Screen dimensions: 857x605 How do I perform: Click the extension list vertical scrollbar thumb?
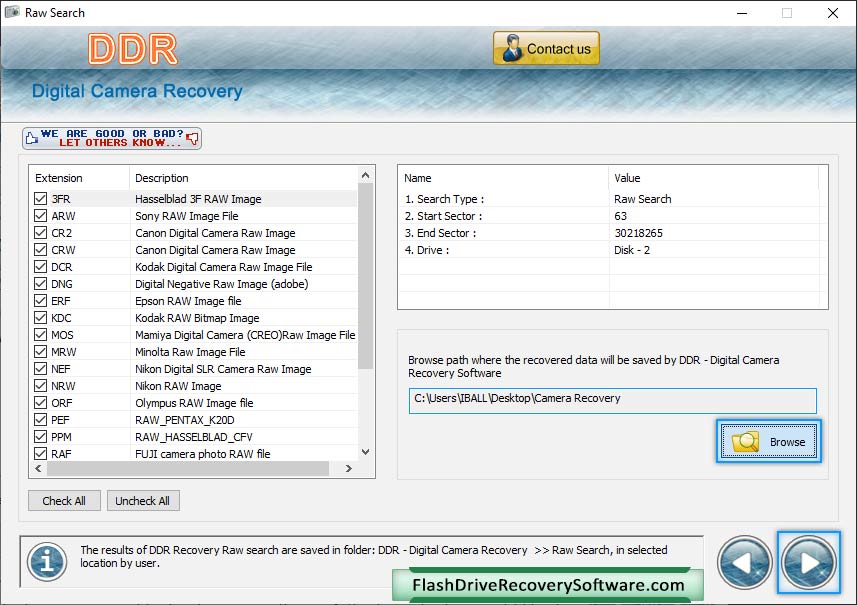(x=366, y=276)
